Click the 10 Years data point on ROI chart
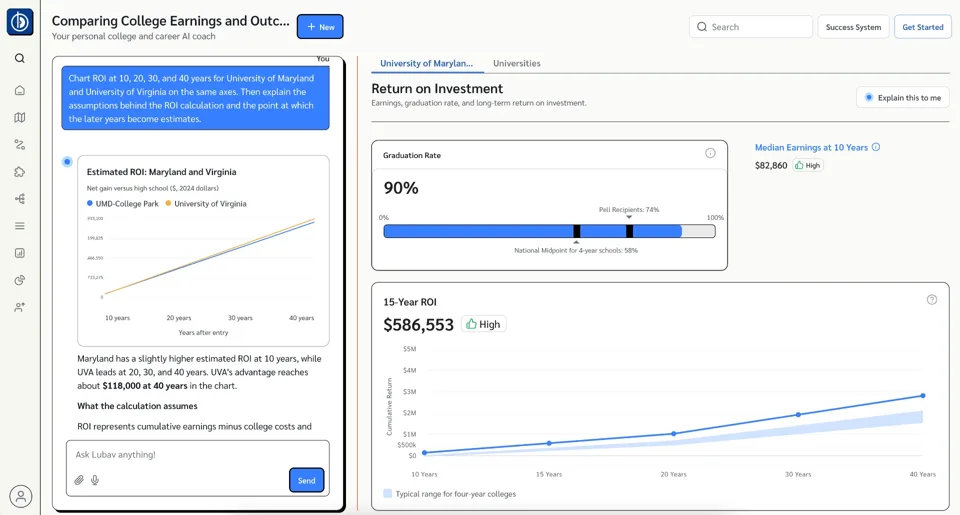The width and height of the screenshot is (960, 515). [x=424, y=453]
